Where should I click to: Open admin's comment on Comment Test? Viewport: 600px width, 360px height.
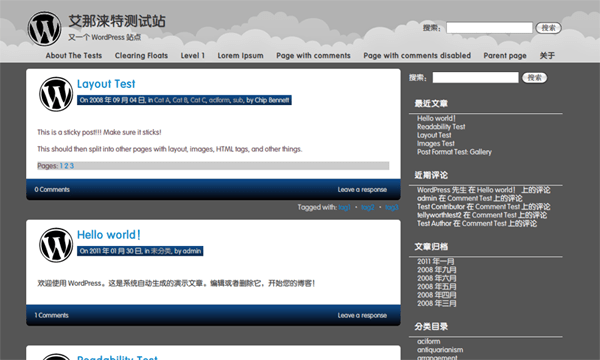pos(470,198)
